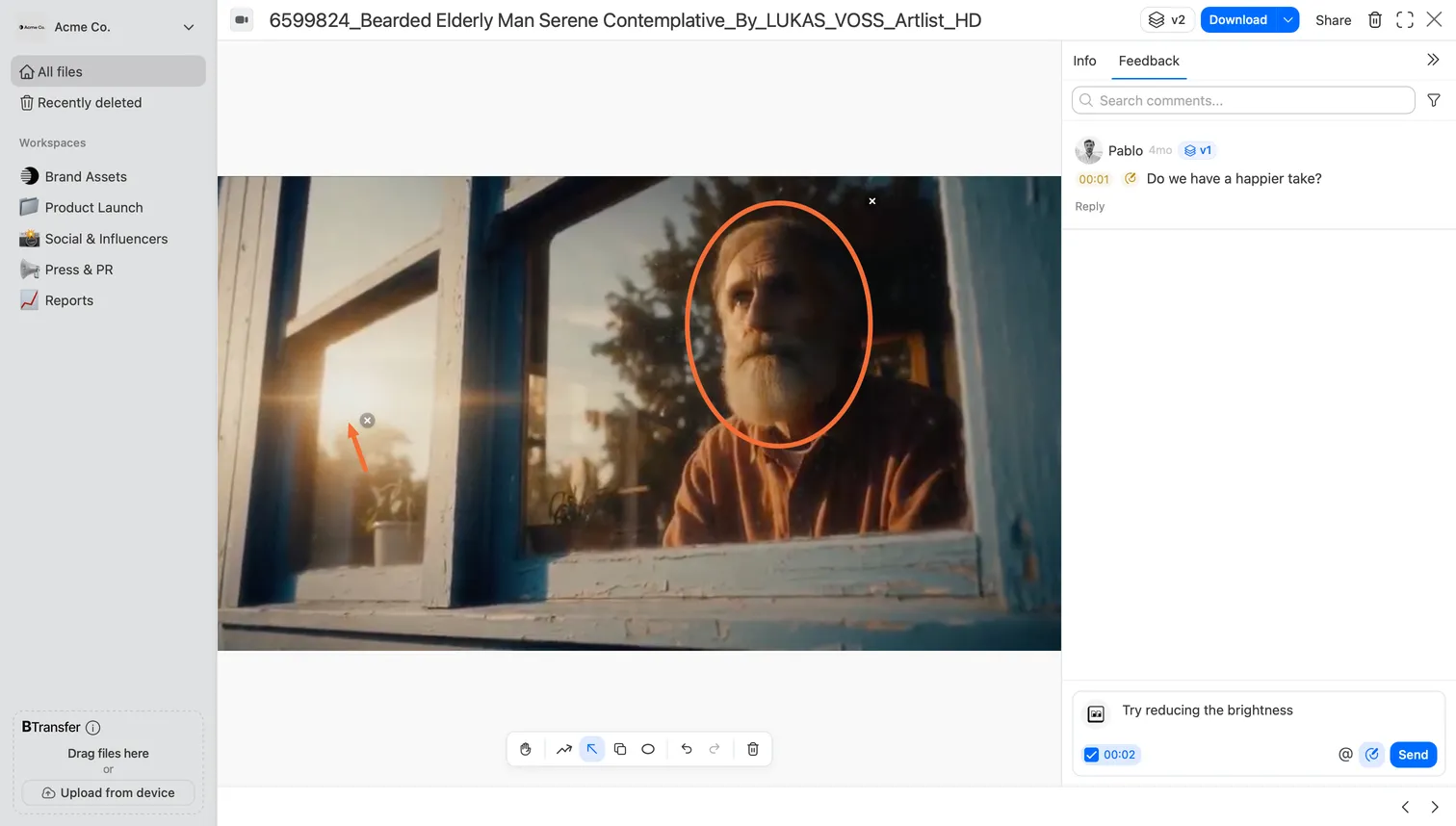Open the v2 version selector

click(x=1168, y=19)
